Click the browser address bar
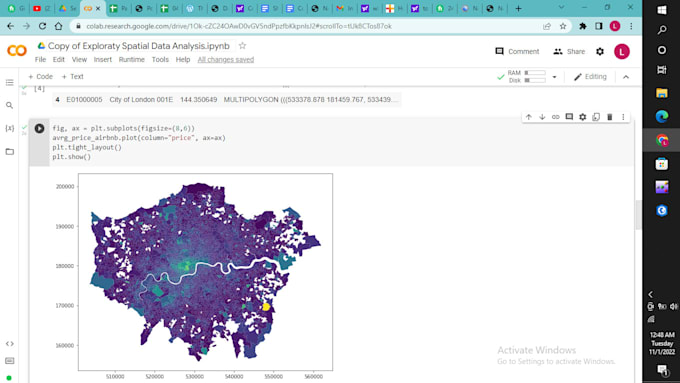This screenshot has width=680, height=383. point(304,26)
